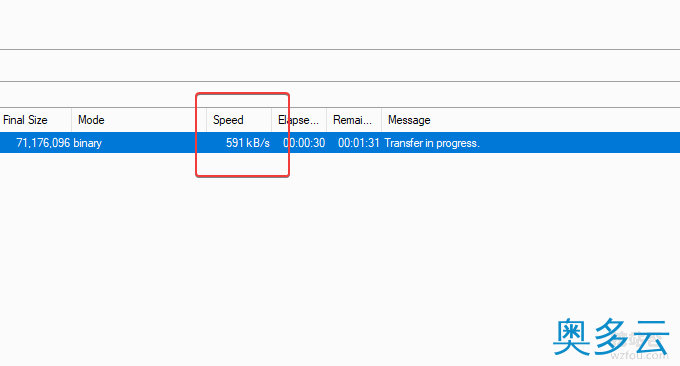The height and width of the screenshot is (366, 680).
Task: Click divider between Mode and Speed headers
Action: [206, 120]
